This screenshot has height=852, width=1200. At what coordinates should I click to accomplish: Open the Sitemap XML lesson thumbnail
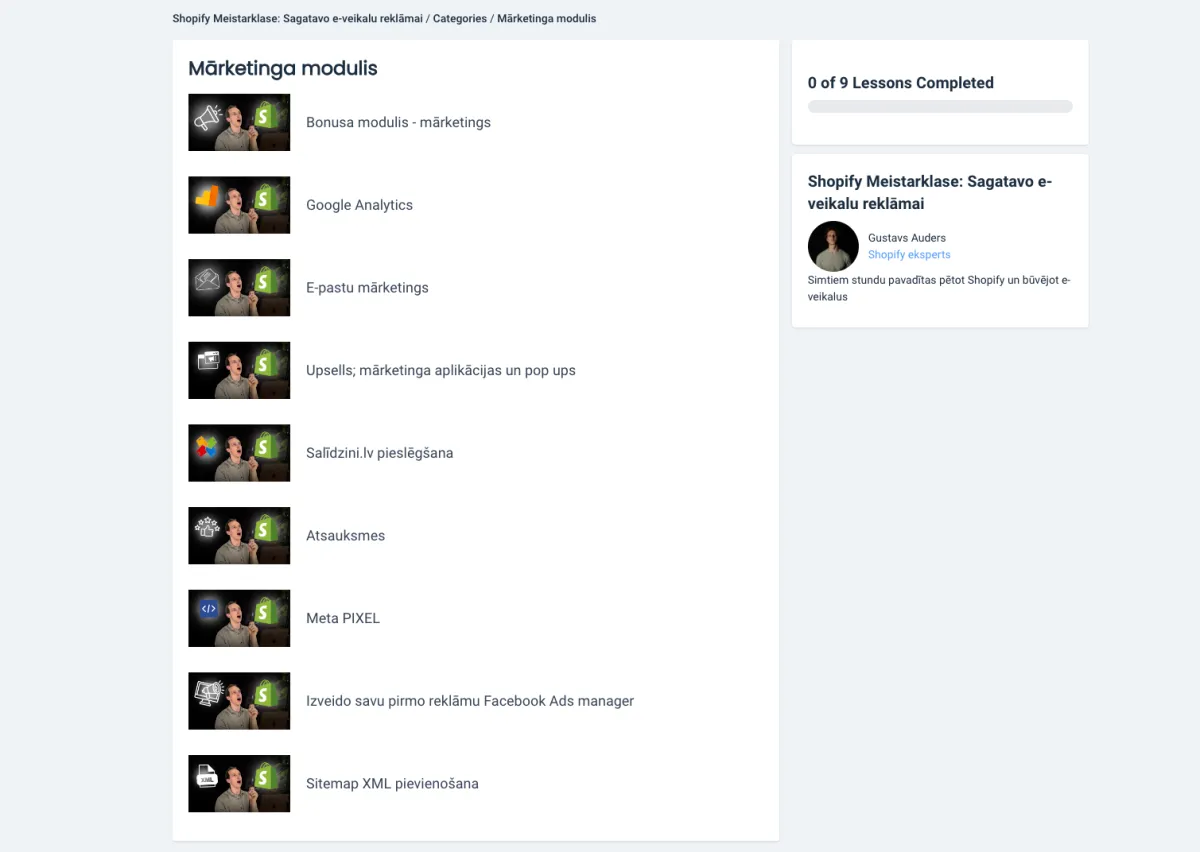point(239,783)
